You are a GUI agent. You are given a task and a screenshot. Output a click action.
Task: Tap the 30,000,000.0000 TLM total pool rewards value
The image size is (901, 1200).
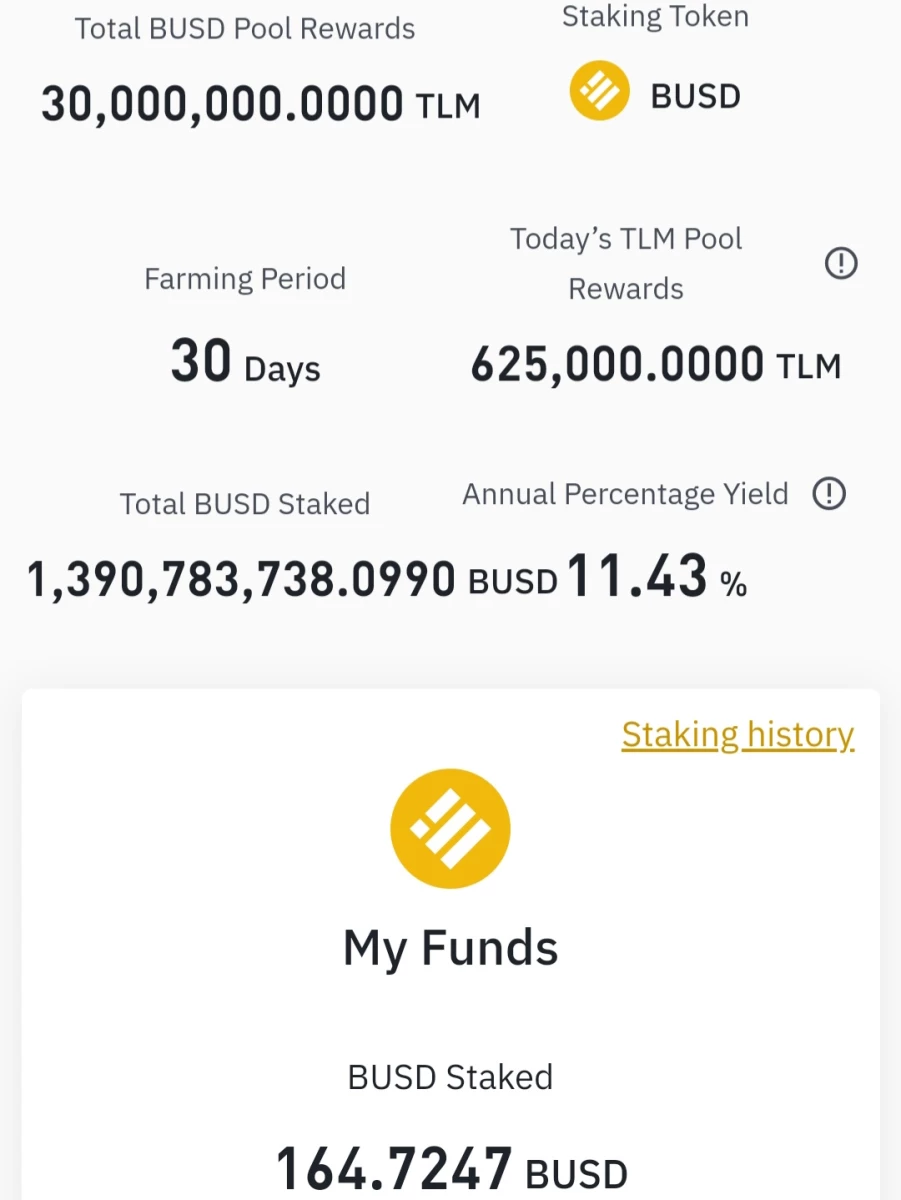[x=260, y=103]
